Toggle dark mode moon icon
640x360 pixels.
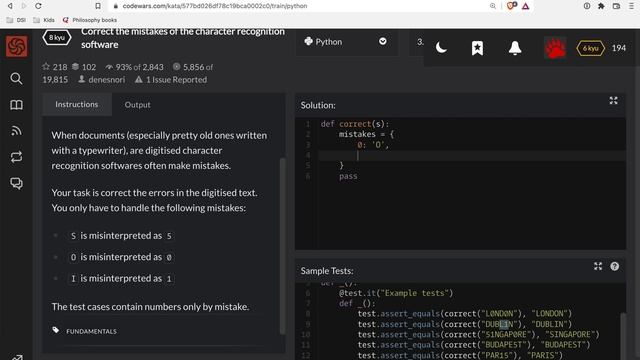[x=441, y=48]
